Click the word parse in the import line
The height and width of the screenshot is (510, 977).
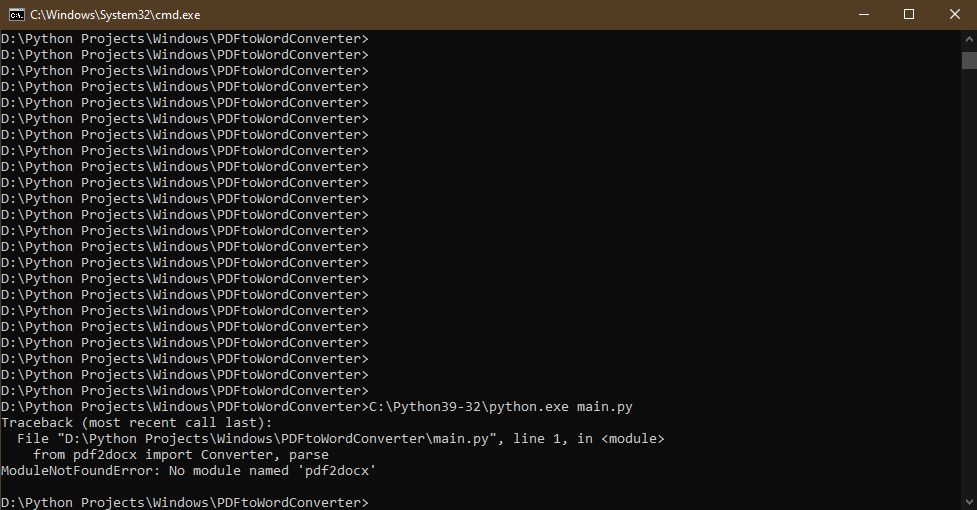[308, 455]
